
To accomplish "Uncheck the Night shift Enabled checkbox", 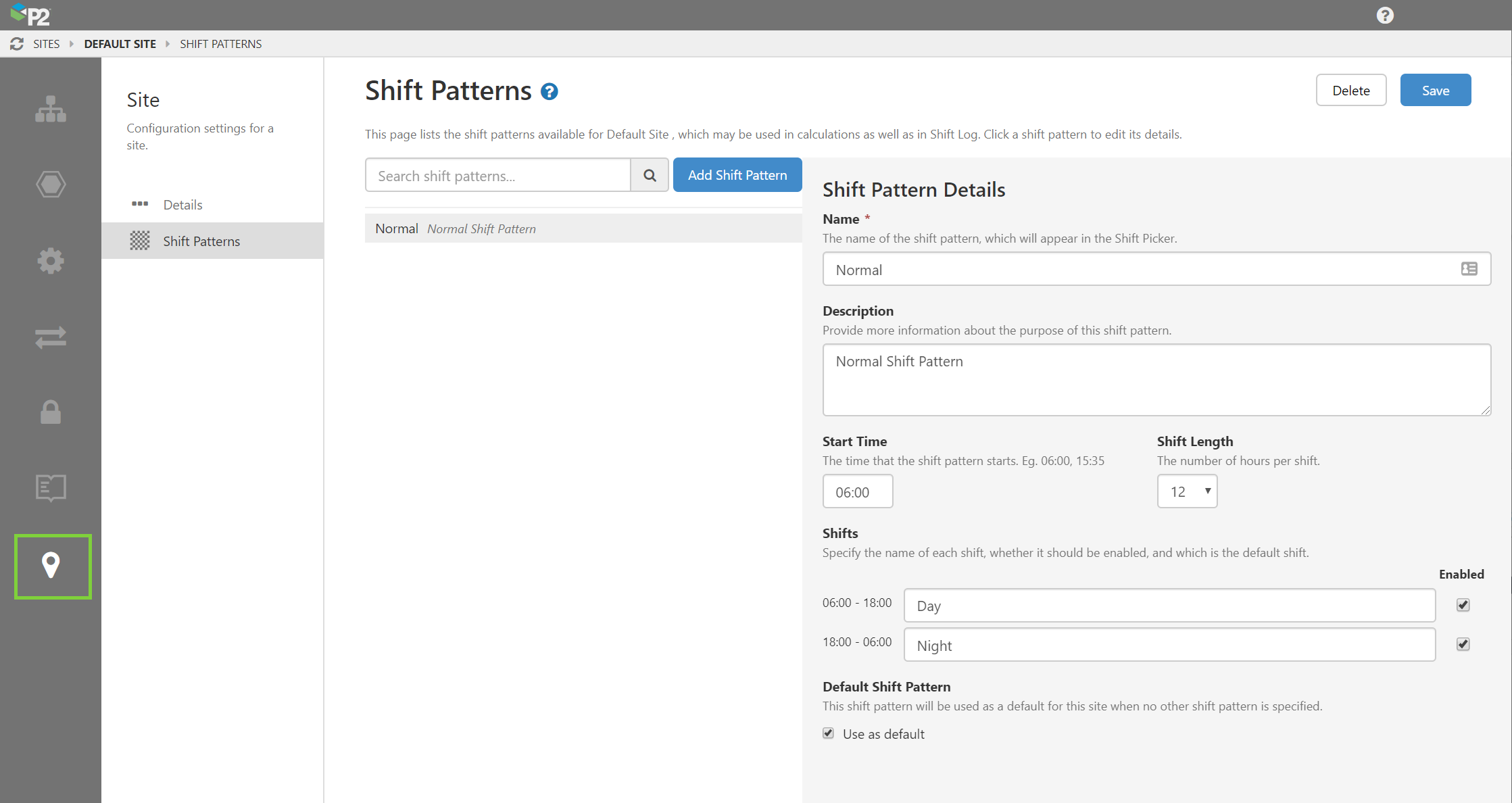I will pyautogui.click(x=1463, y=644).
